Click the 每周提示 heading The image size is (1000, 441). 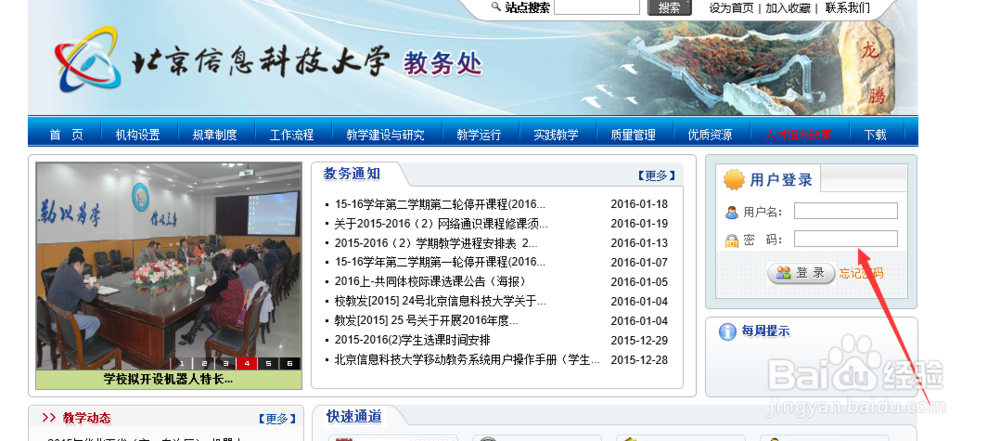(x=765, y=331)
